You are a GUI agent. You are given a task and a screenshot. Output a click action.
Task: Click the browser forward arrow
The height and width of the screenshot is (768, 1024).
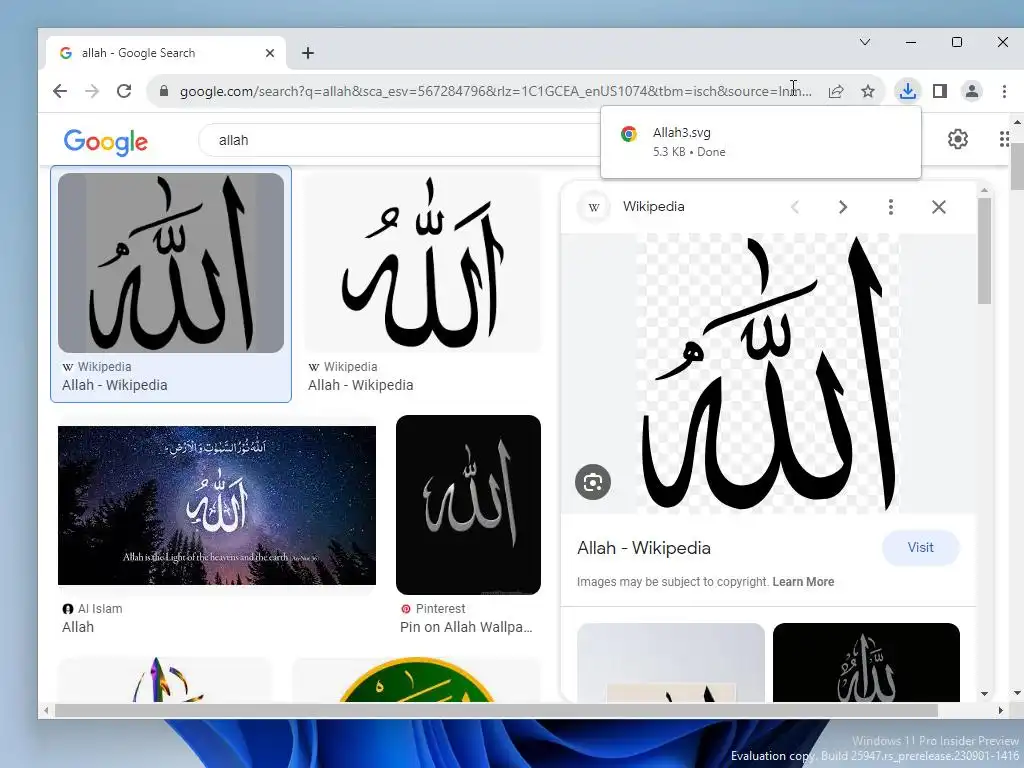pos(92,91)
